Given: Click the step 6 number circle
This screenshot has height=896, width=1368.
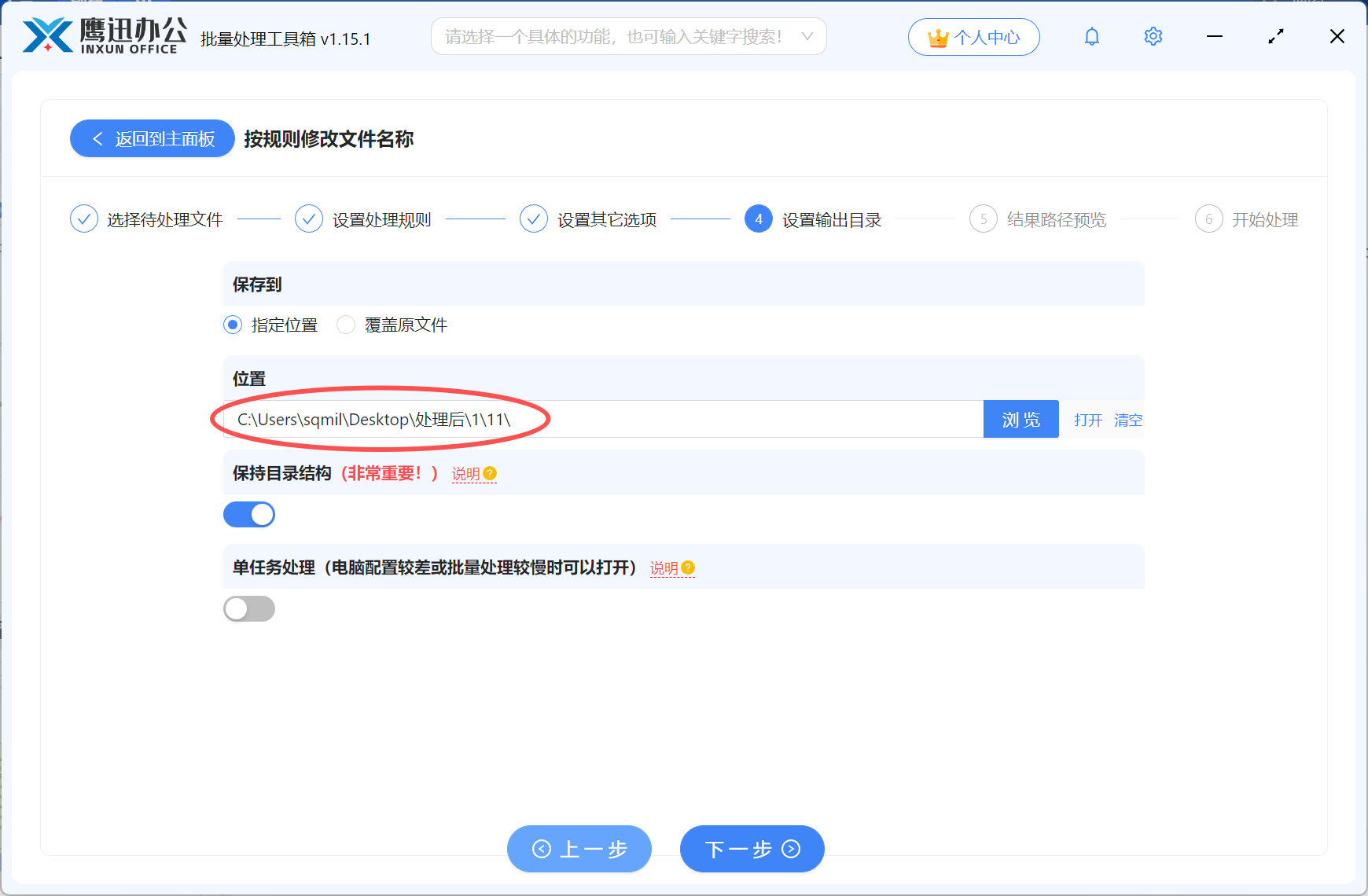Looking at the screenshot, I should [1209, 219].
